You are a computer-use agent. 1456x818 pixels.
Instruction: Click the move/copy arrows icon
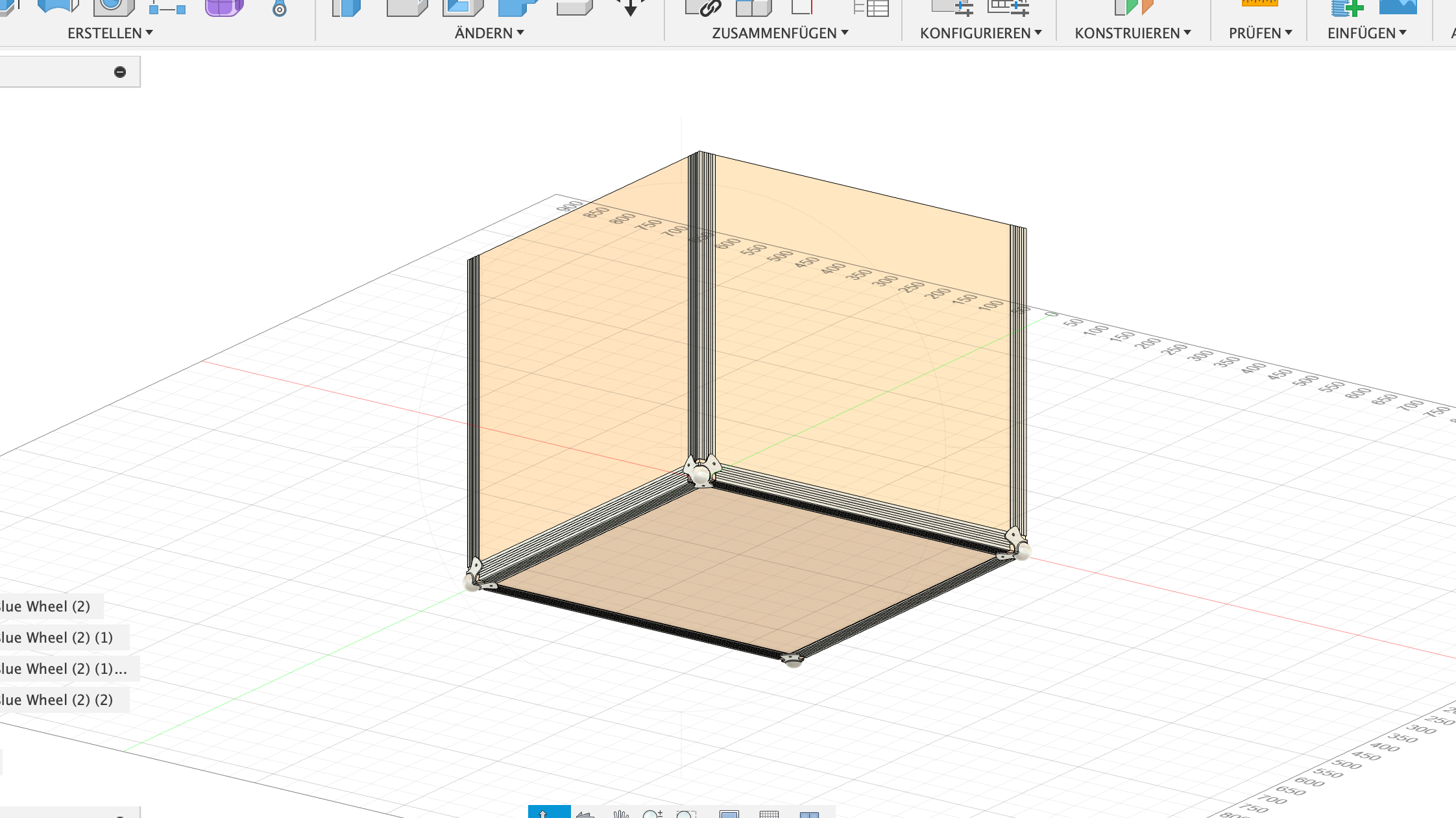[629, 8]
